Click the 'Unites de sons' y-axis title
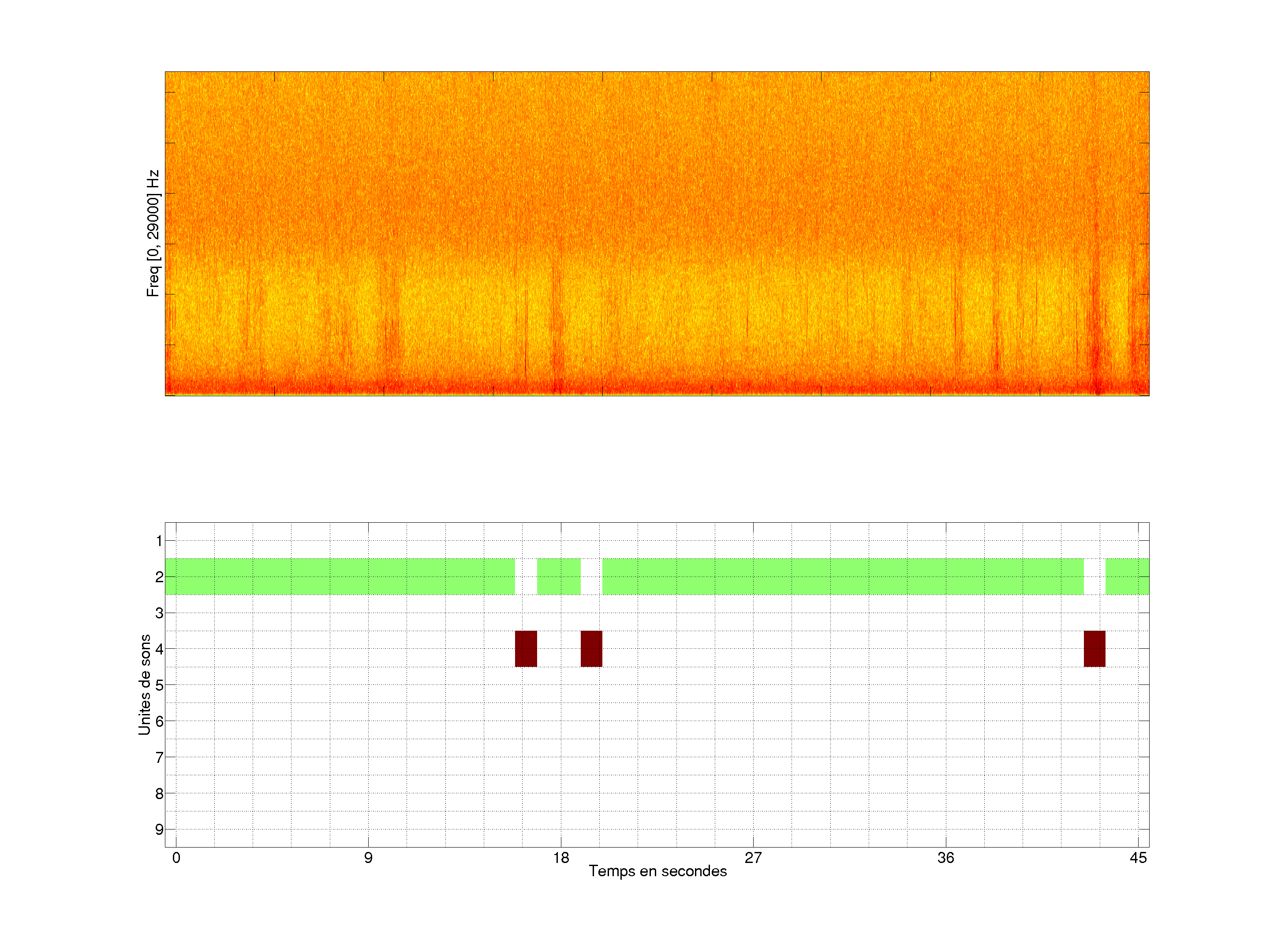Image resolution: width=1270 pixels, height=952 pixels. 144,684
